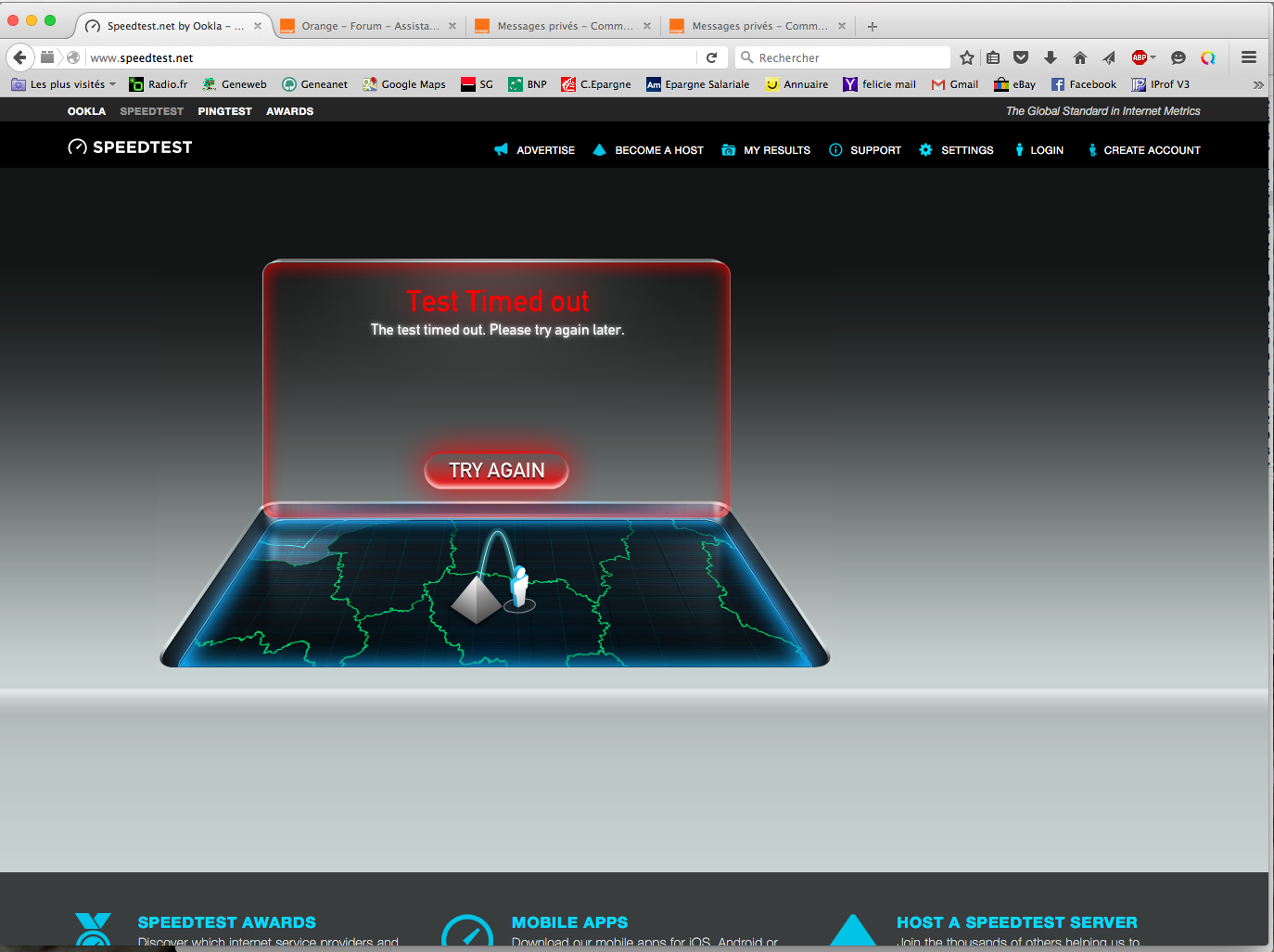Reload the page with the refresh icon
The height and width of the screenshot is (952, 1274).
711,57
